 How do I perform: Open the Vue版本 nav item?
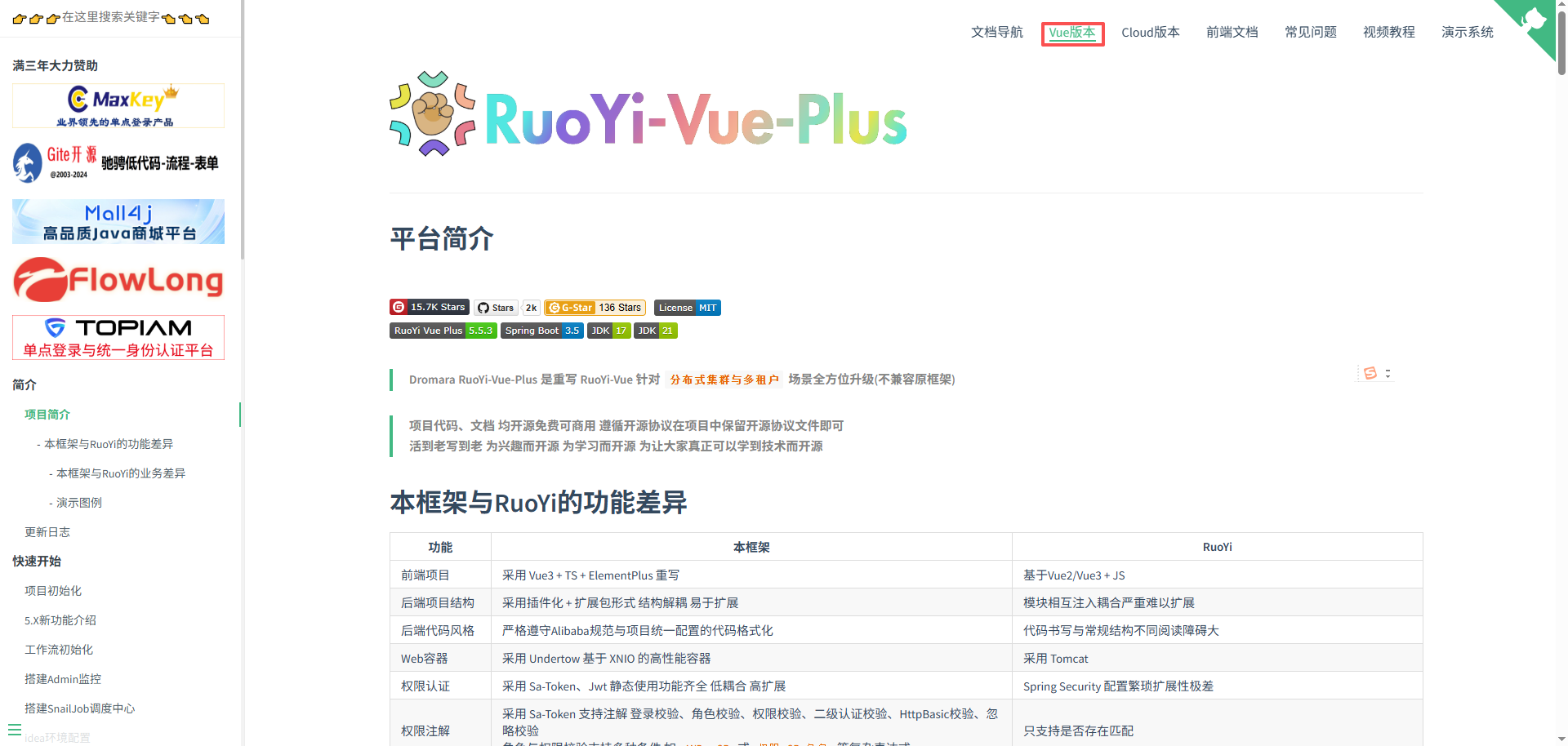pos(1072,33)
